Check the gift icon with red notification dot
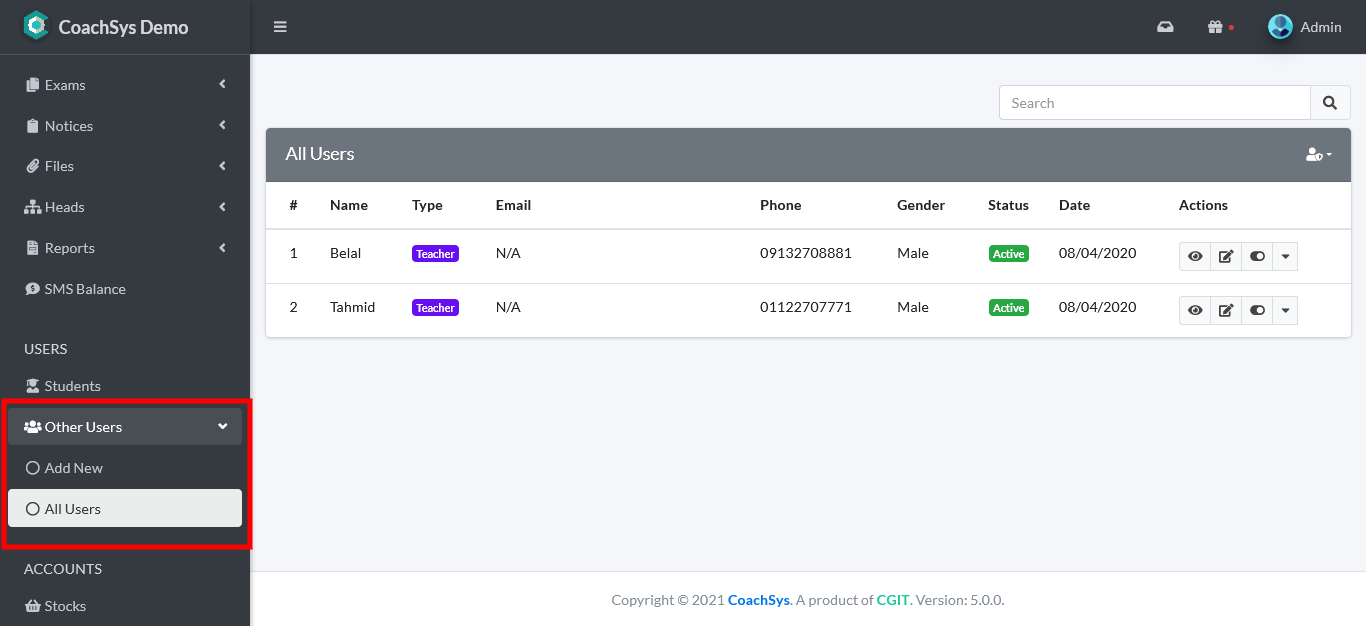Screen dimensions: 1366x626 1217,27
